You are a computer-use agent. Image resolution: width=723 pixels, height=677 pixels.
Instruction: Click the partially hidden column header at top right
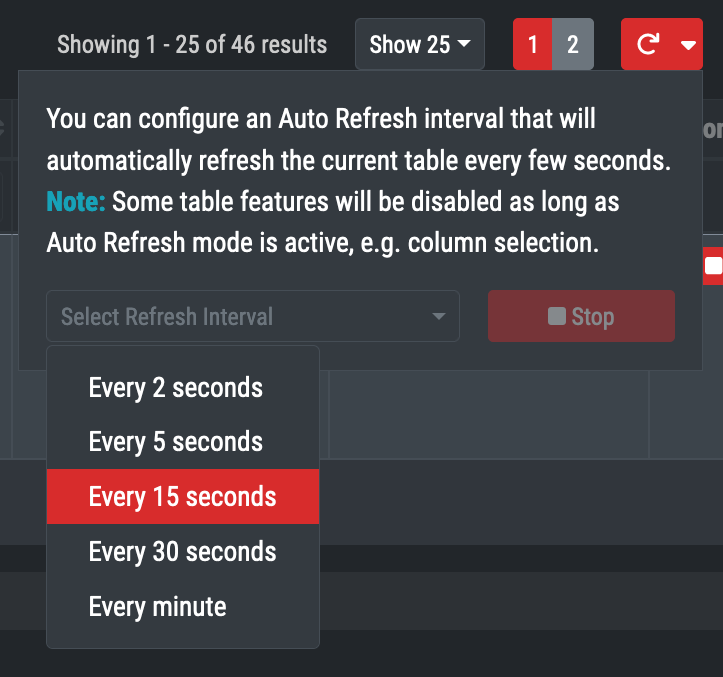click(x=711, y=130)
